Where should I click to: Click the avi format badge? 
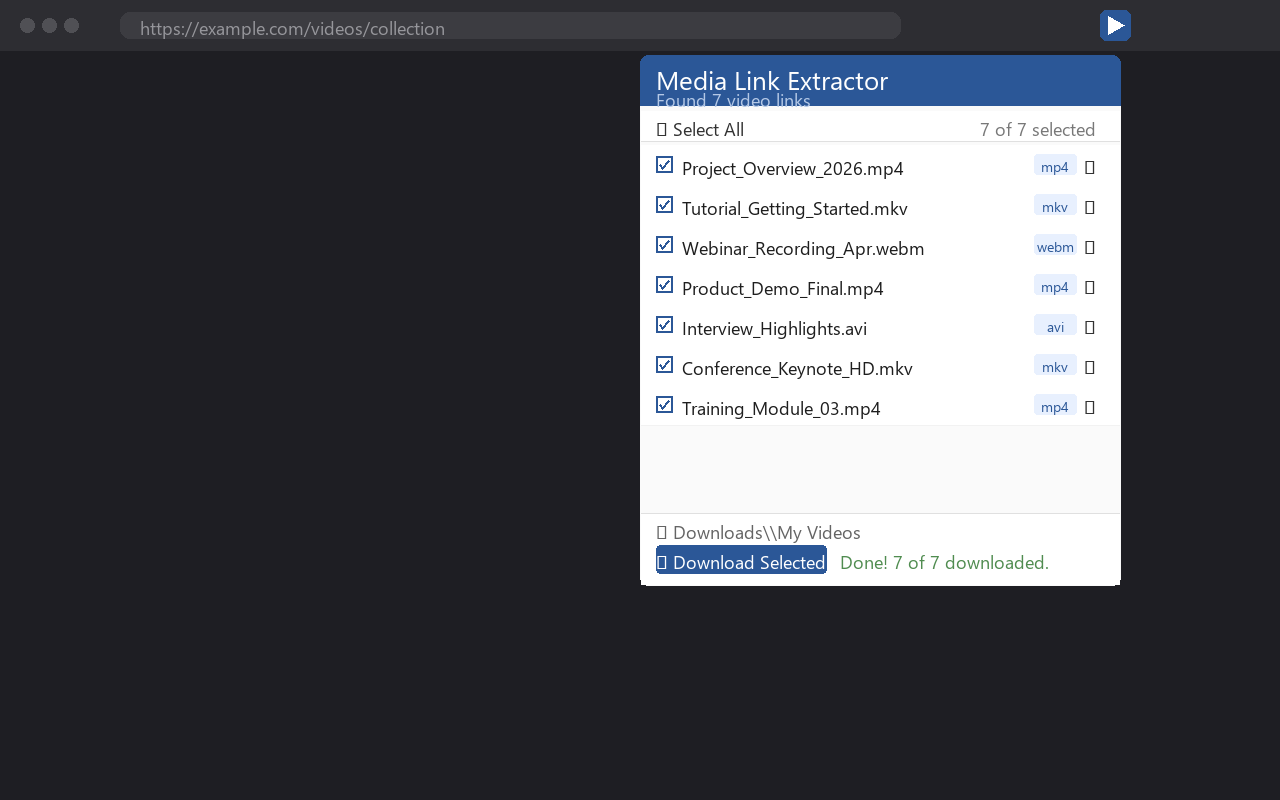tap(1055, 326)
